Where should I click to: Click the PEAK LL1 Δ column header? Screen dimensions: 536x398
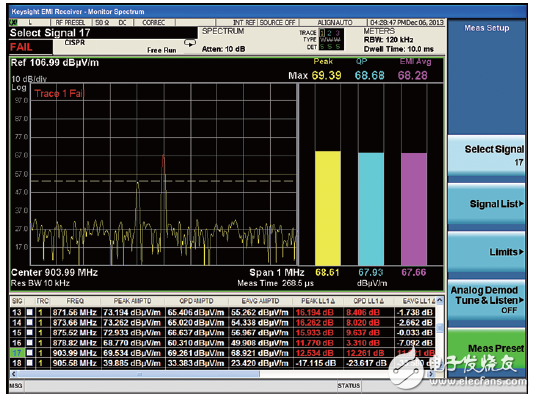coord(318,301)
